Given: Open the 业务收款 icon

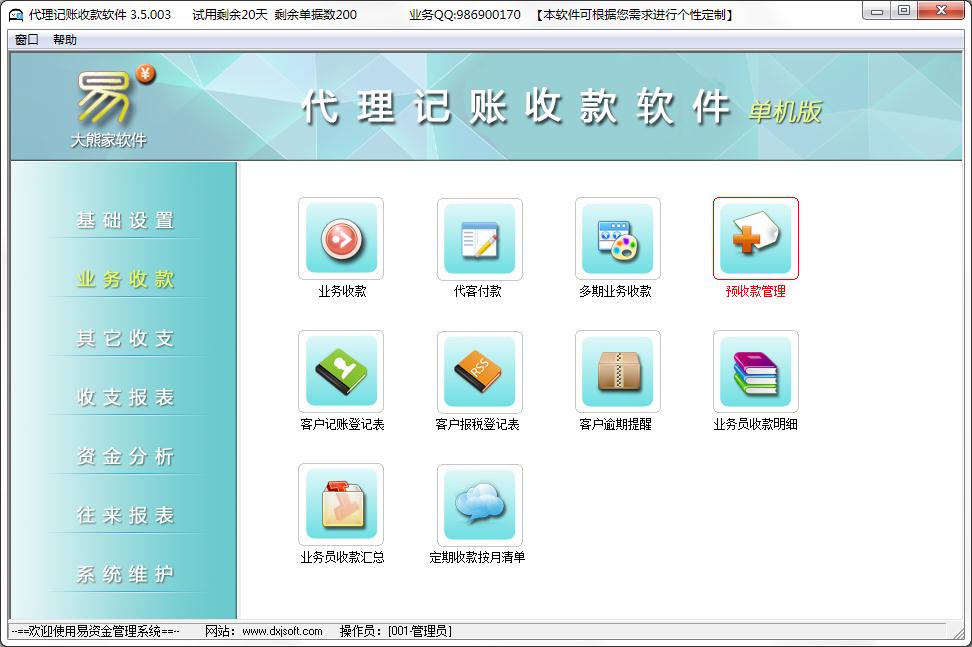Looking at the screenshot, I should click(341, 239).
